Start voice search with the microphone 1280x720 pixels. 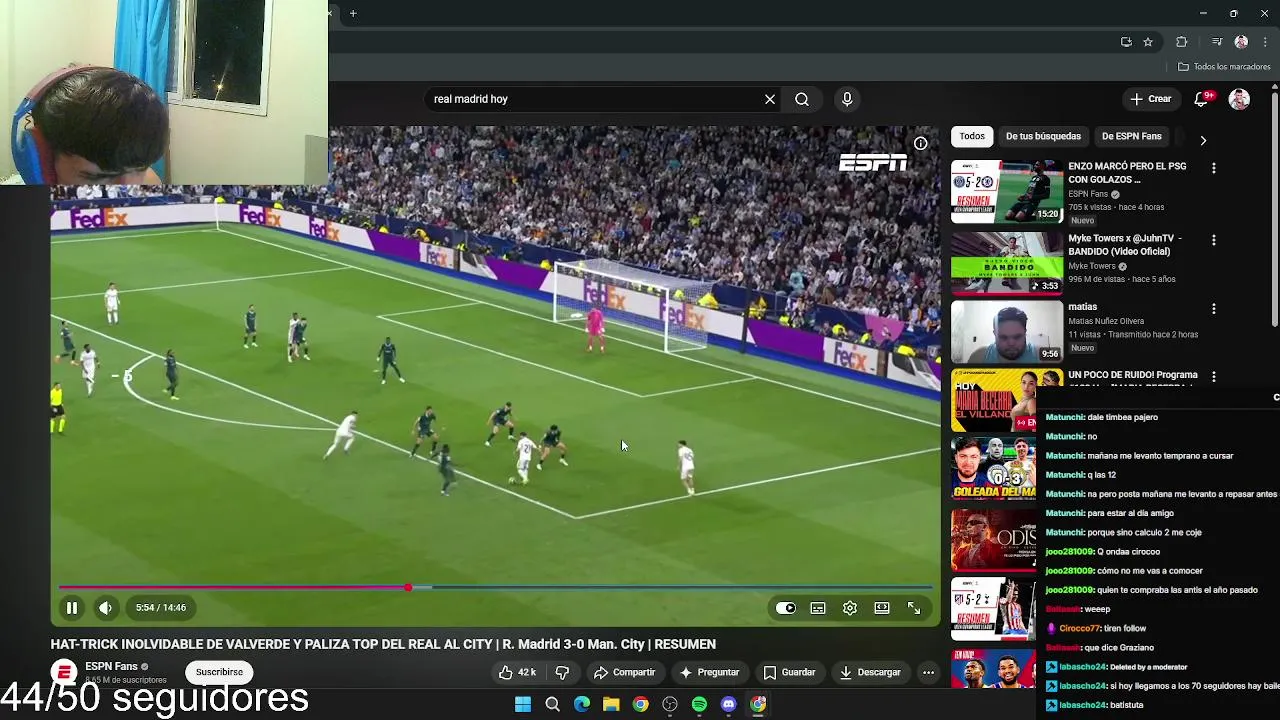[x=847, y=99]
